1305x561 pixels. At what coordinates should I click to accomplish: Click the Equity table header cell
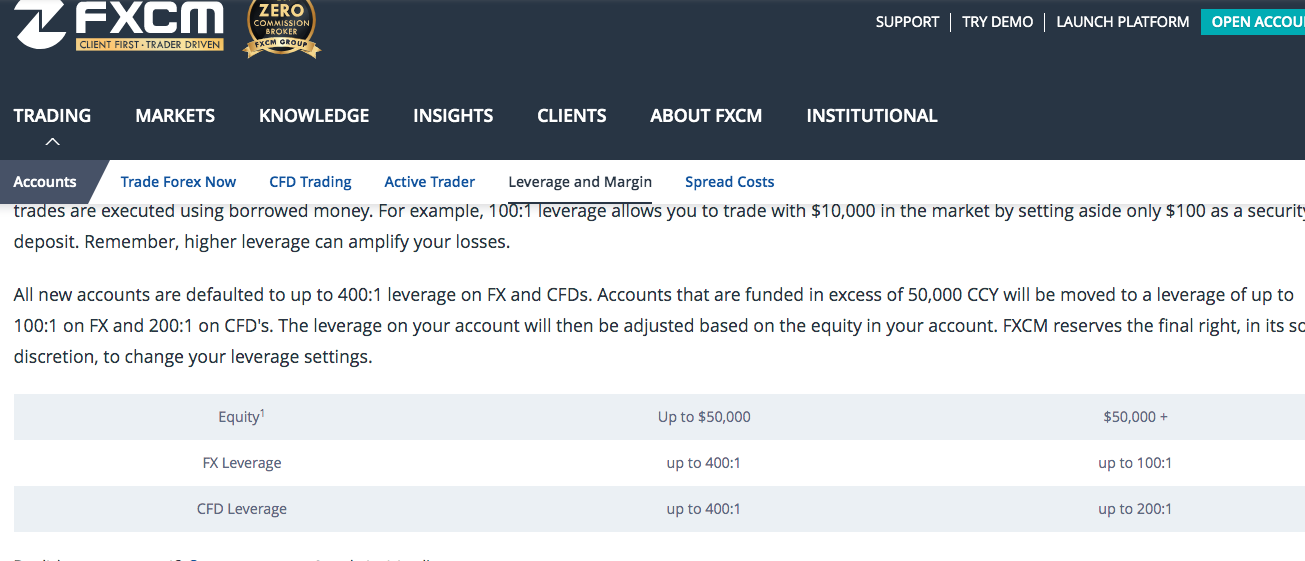(x=241, y=417)
